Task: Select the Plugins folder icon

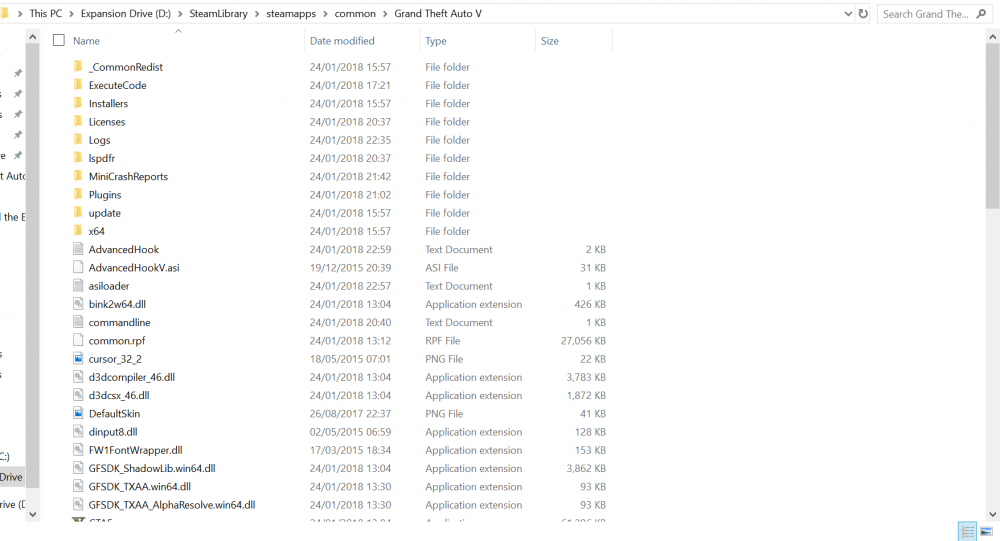Action: coord(78,195)
